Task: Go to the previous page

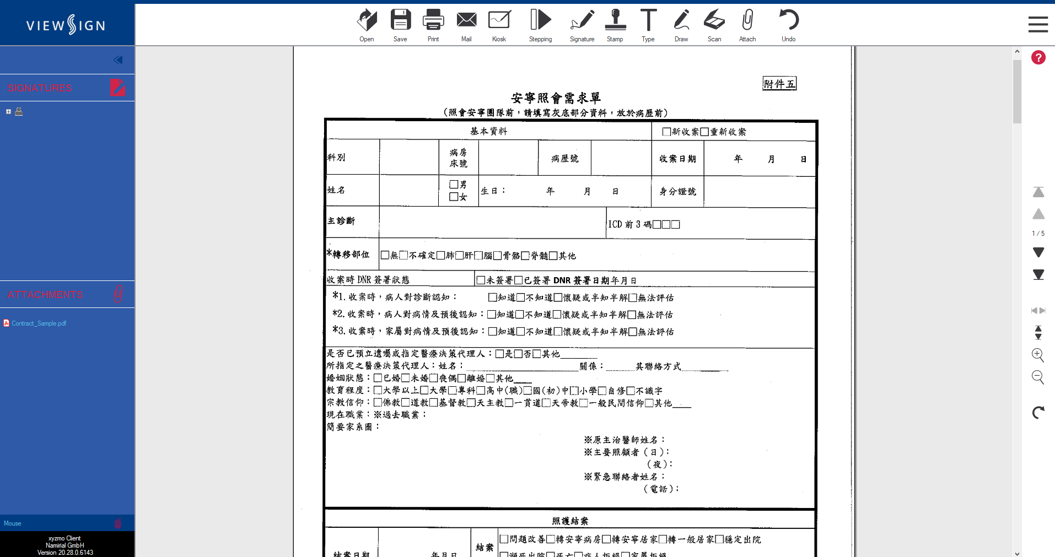Action: tap(1038, 214)
